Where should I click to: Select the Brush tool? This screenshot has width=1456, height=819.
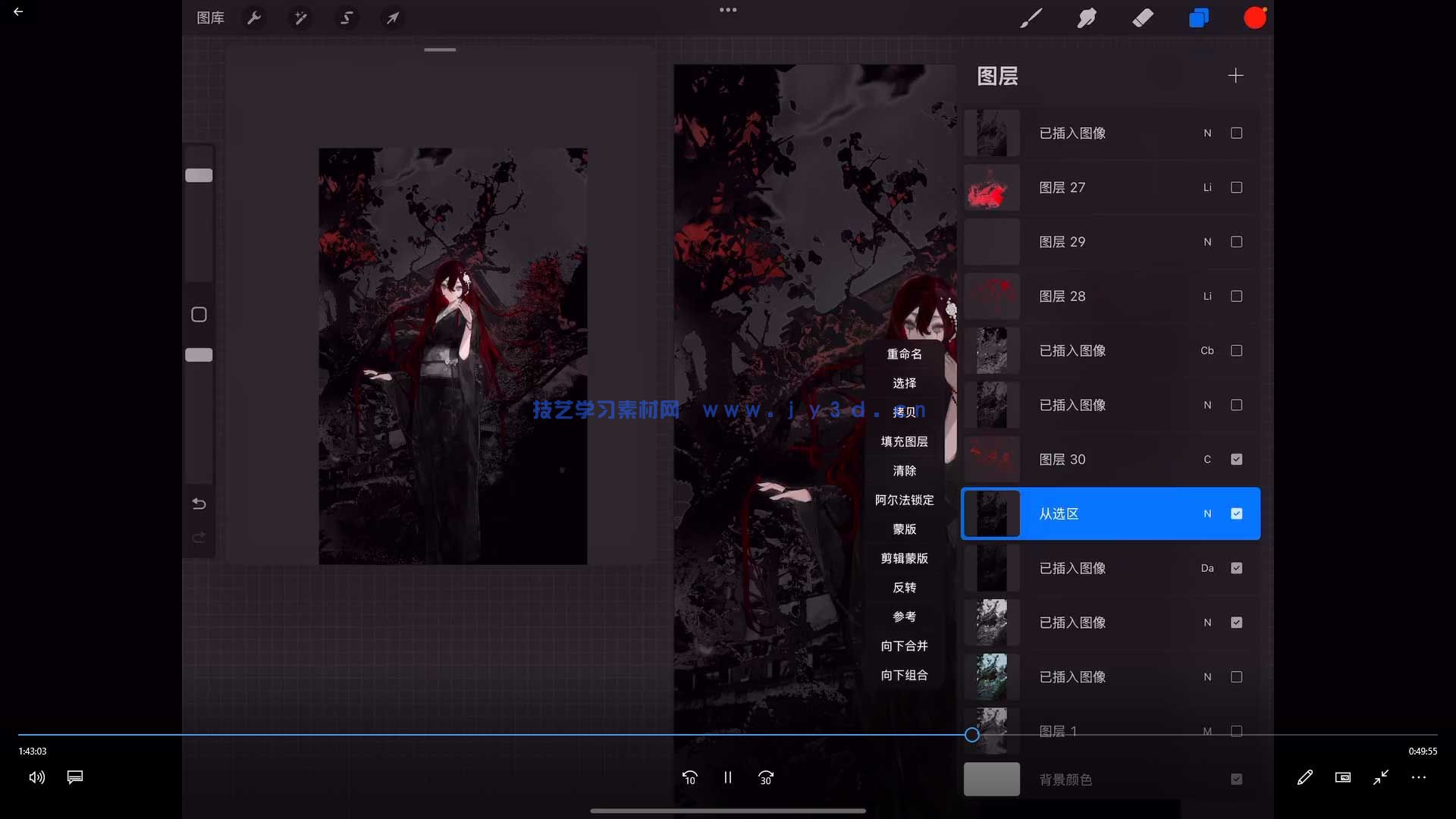[x=1031, y=17]
